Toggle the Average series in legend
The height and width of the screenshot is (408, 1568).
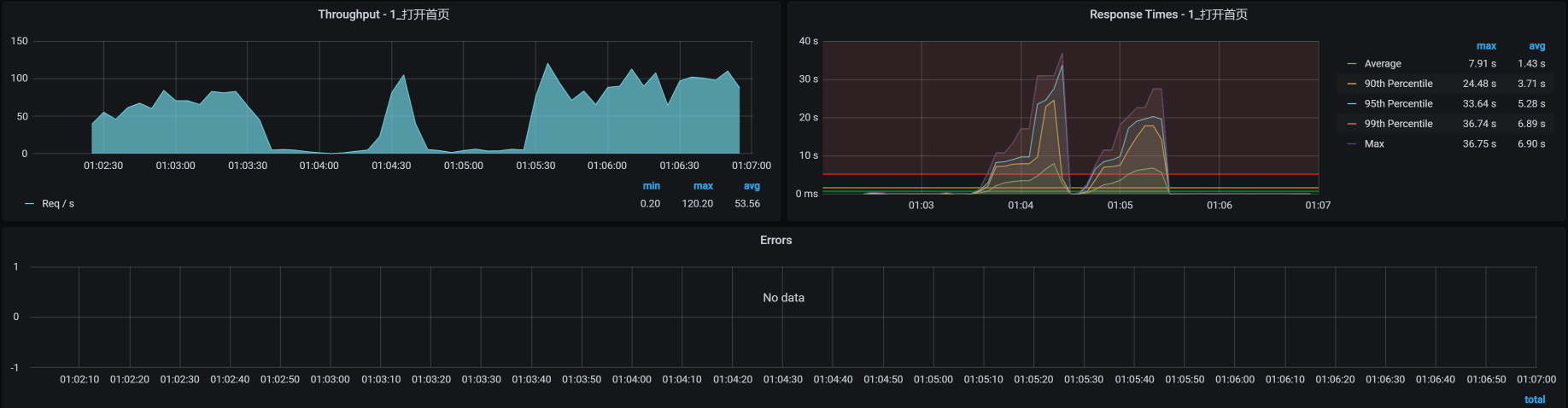pyautogui.click(x=1382, y=64)
